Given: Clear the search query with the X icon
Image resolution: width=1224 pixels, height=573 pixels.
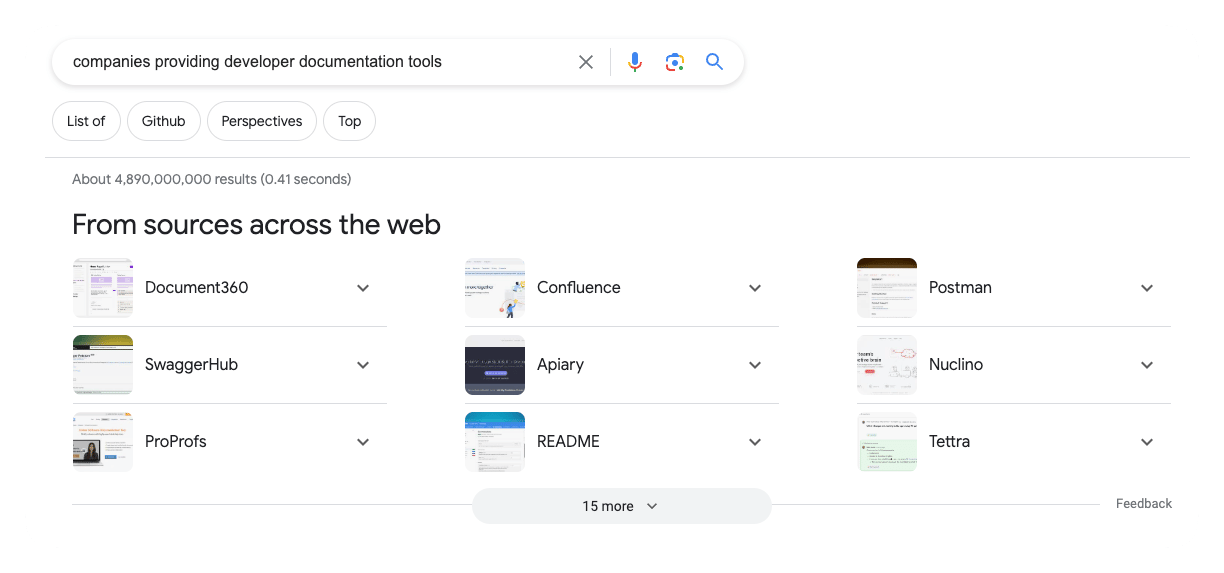Looking at the screenshot, I should point(586,62).
